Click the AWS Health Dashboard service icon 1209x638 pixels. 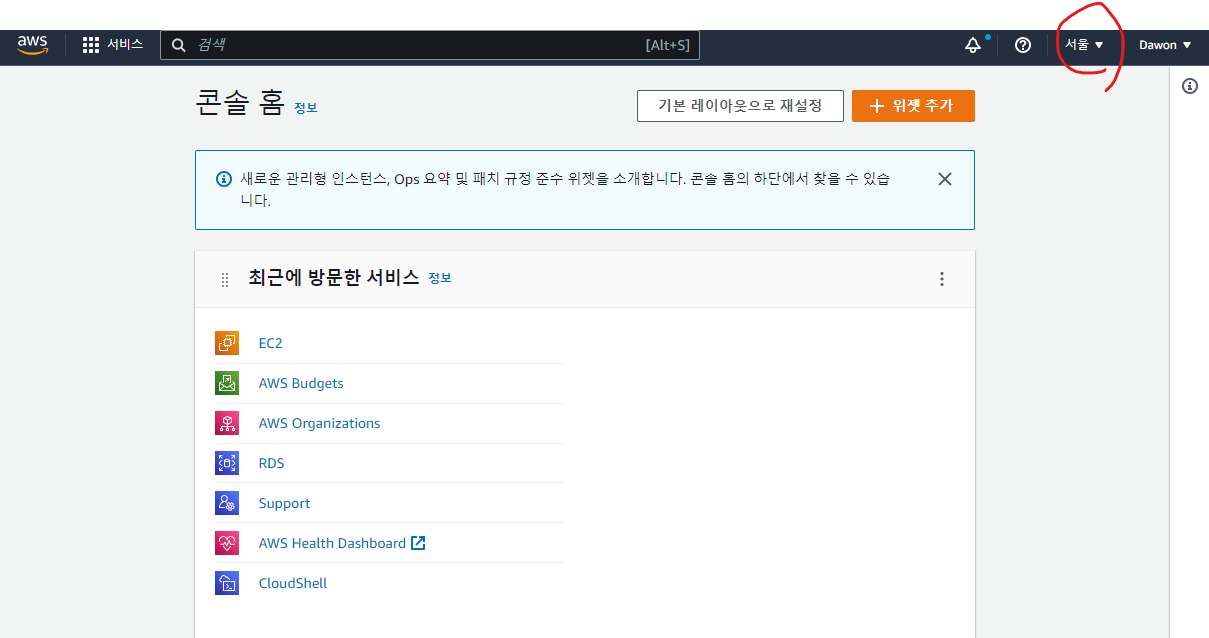(x=227, y=543)
